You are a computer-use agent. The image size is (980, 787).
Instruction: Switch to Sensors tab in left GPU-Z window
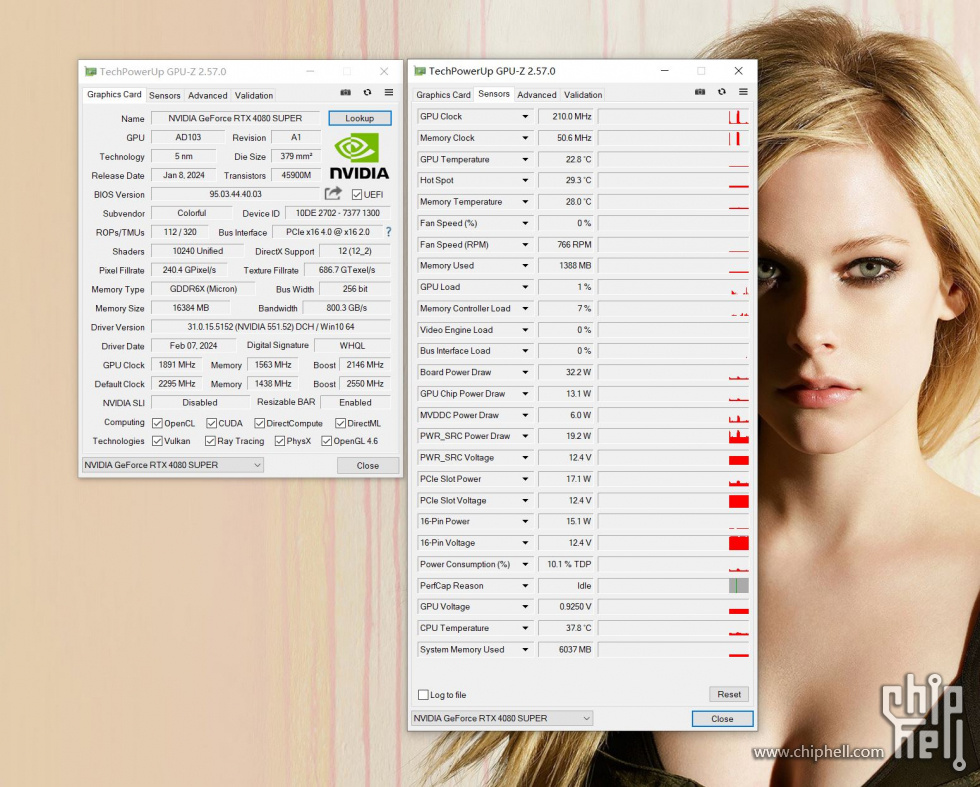(164, 96)
